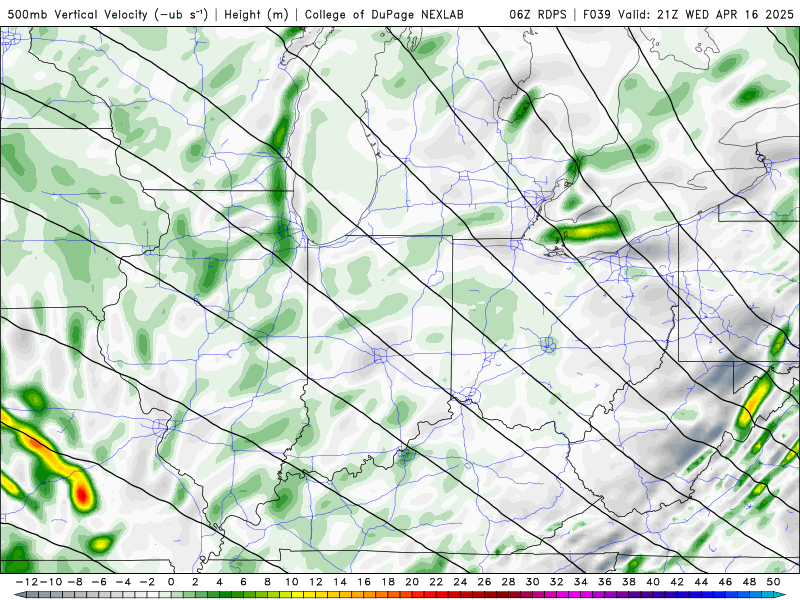800x600 pixels.
Task: Click the '38' value on the color scale
Action: pyautogui.click(x=629, y=582)
